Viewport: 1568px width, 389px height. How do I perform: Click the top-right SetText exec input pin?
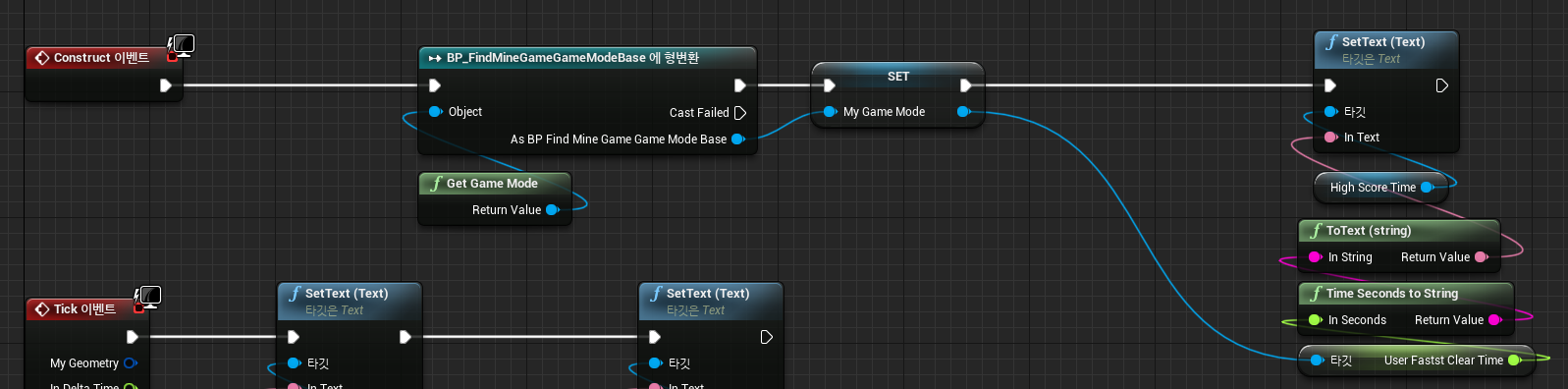click(1330, 85)
